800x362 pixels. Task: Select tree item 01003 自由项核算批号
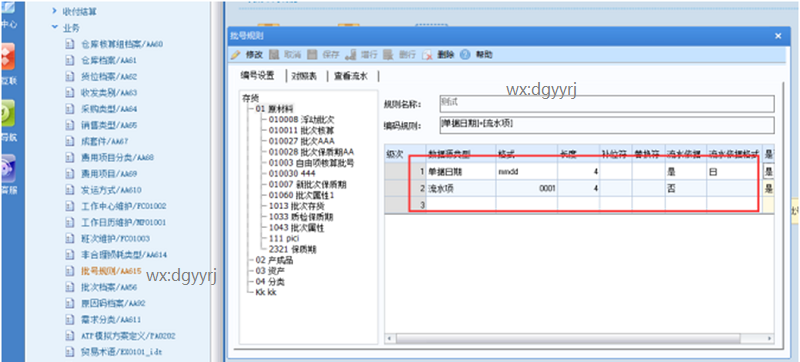[x=311, y=163]
